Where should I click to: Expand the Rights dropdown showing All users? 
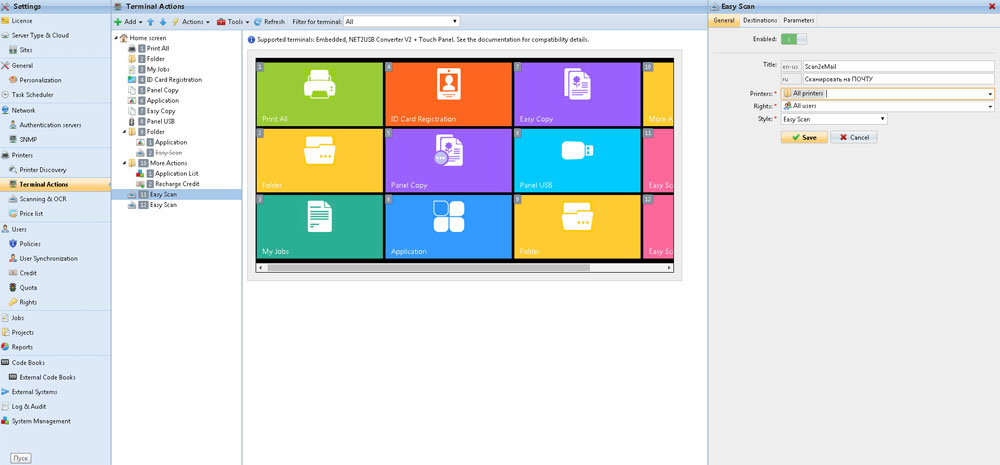pyautogui.click(x=888, y=106)
